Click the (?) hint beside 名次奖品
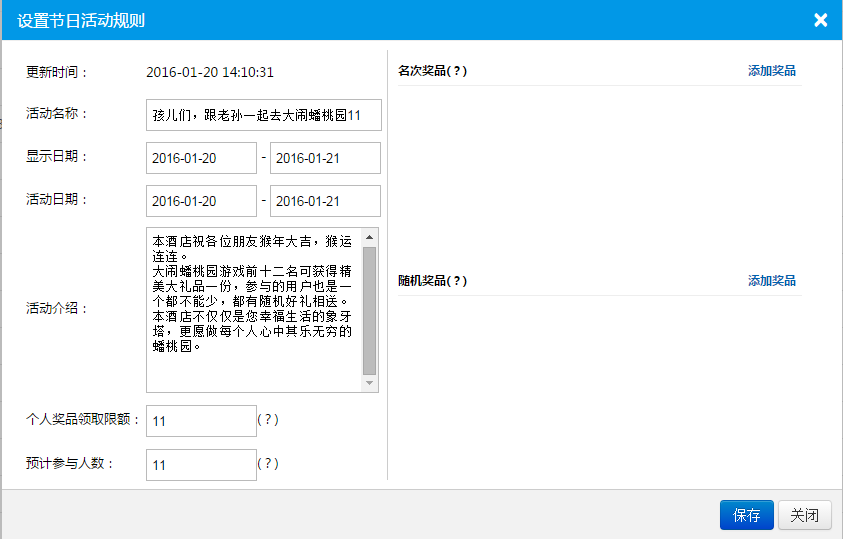Viewport: 843px width, 539px height. click(456, 71)
